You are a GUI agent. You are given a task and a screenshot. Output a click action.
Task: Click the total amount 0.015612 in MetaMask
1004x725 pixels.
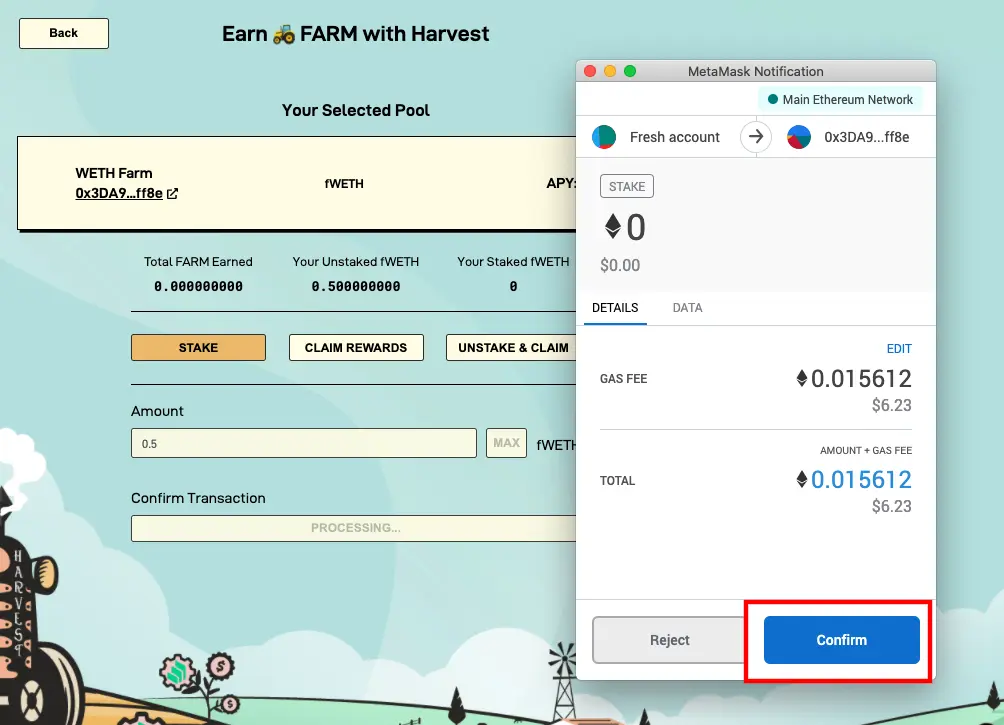(861, 480)
